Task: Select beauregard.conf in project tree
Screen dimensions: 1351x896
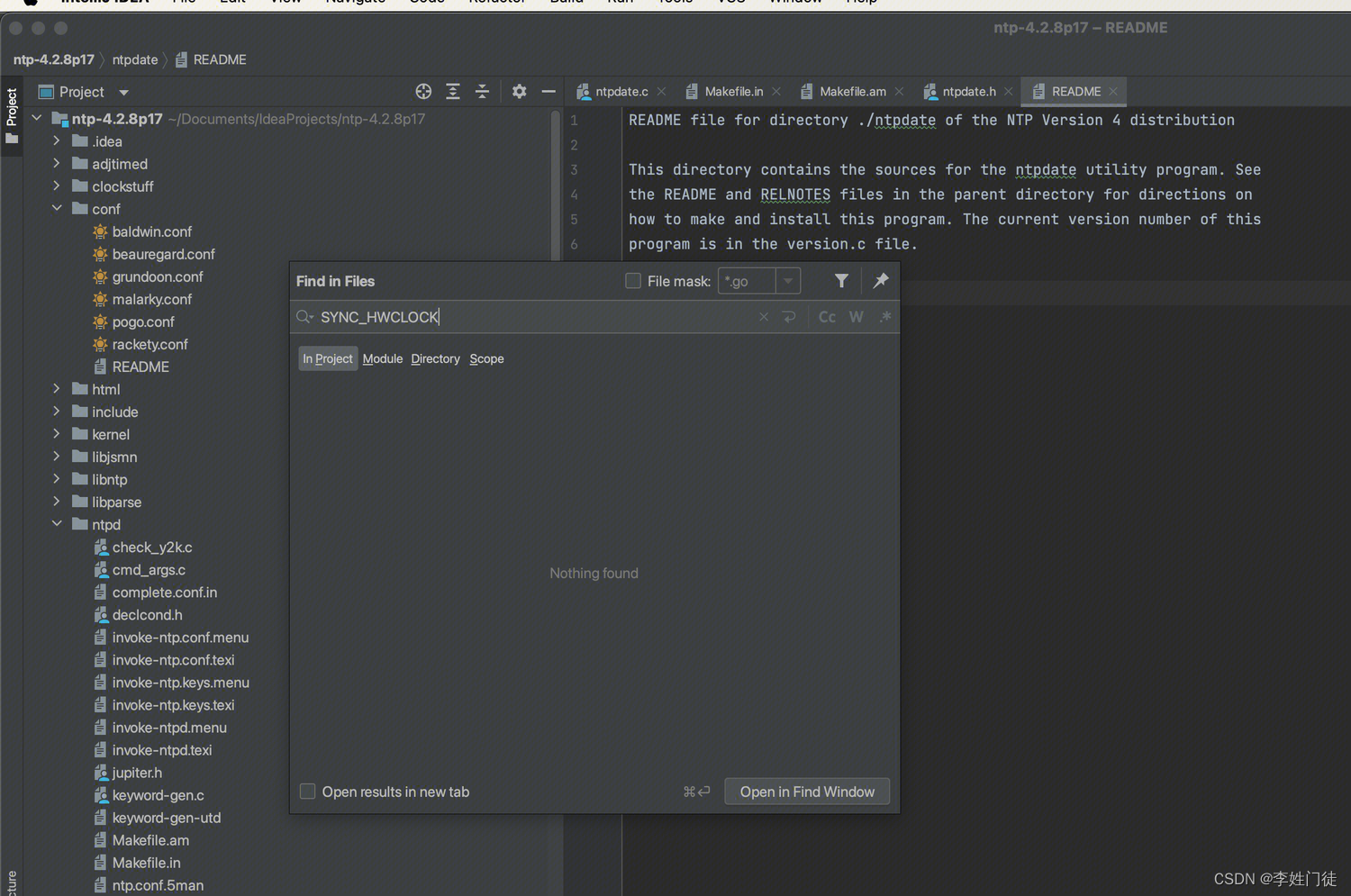Action: tap(163, 254)
